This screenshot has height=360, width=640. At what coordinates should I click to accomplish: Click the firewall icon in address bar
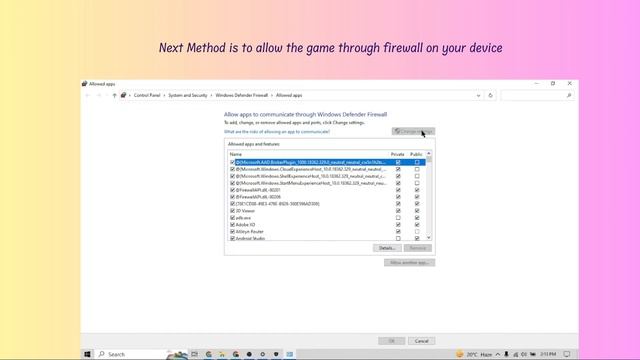click(123, 96)
